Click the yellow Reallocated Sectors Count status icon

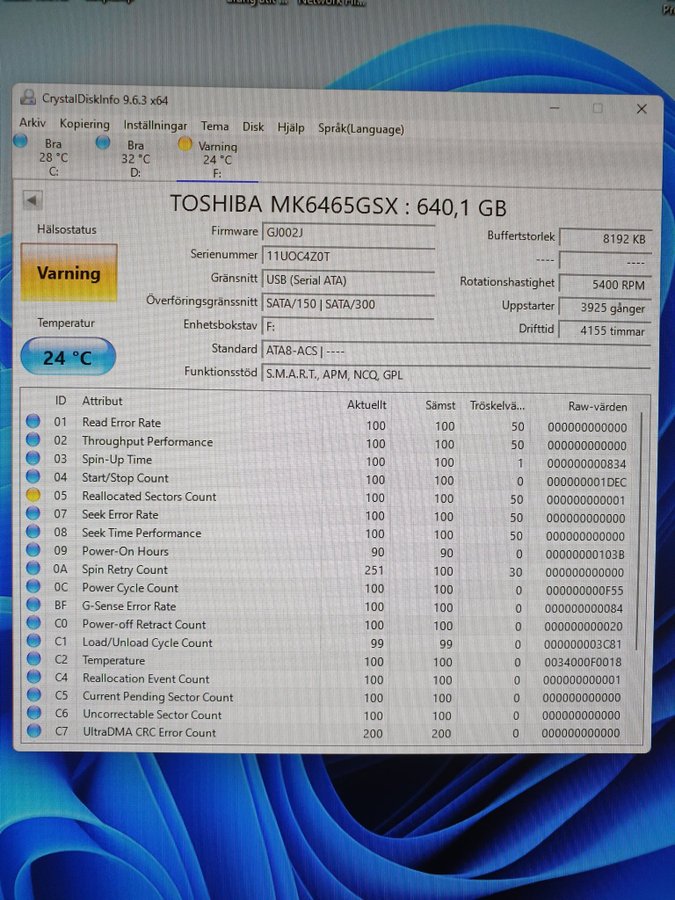pyautogui.click(x=33, y=496)
